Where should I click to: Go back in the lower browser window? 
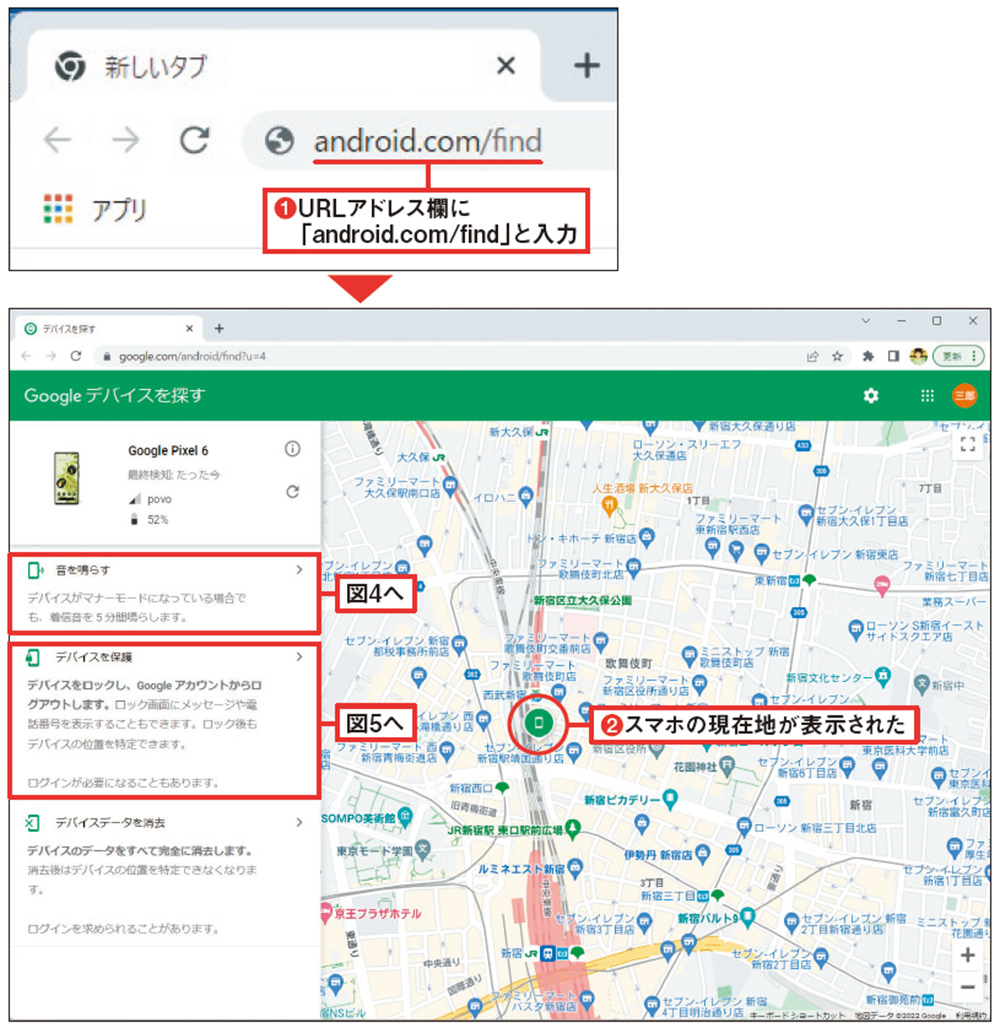[26, 356]
